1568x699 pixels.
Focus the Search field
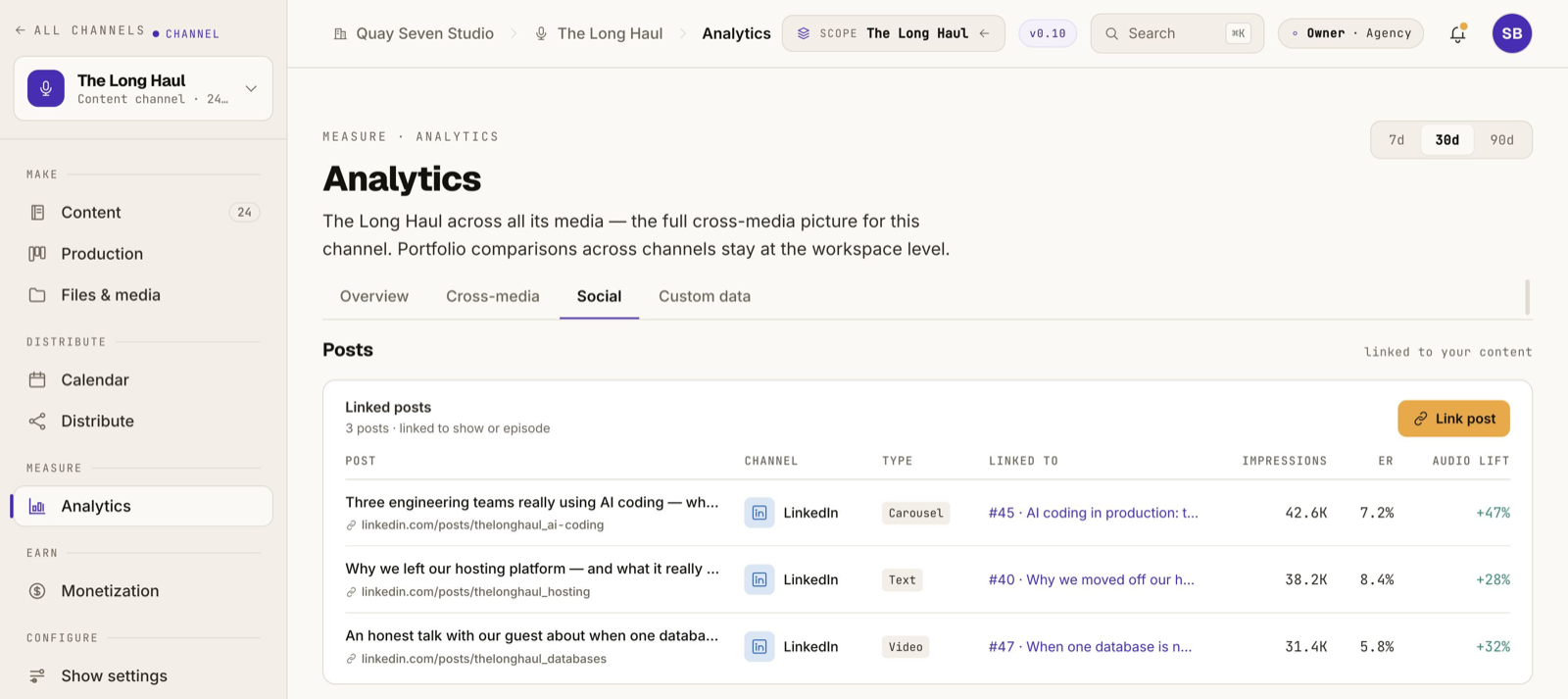pyautogui.click(x=1177, y=33)
